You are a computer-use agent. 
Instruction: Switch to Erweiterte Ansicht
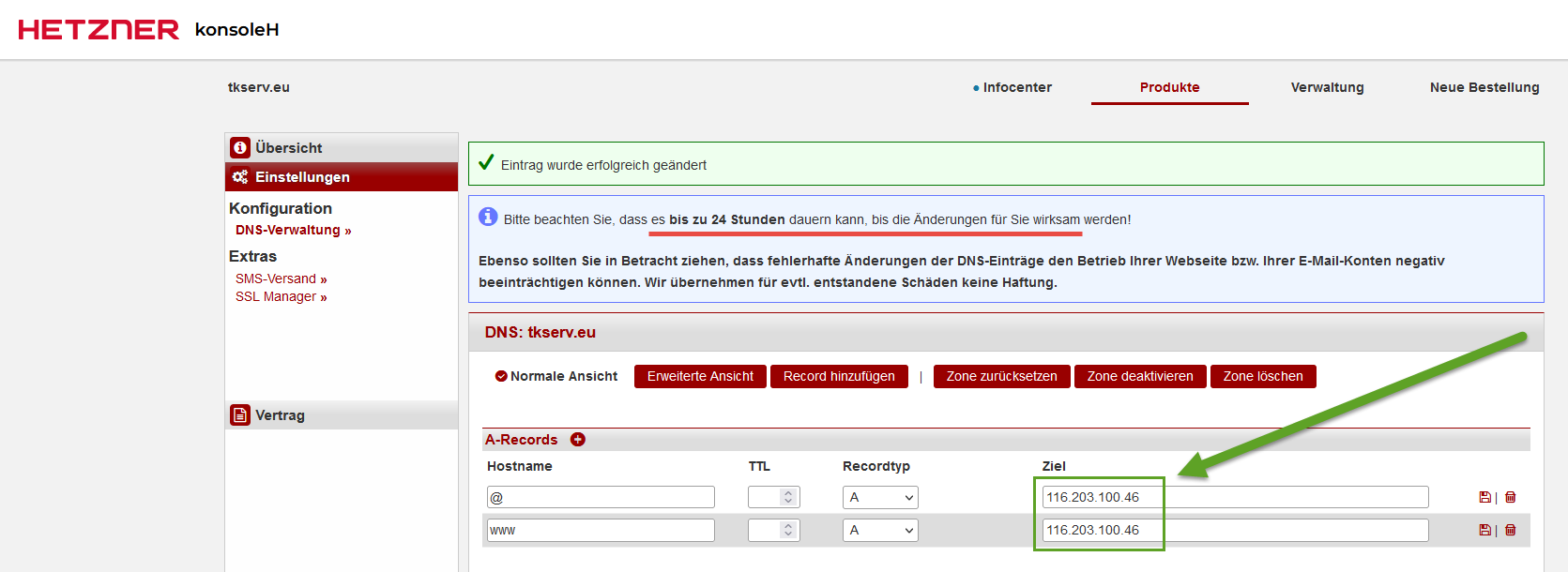(700, 377)
